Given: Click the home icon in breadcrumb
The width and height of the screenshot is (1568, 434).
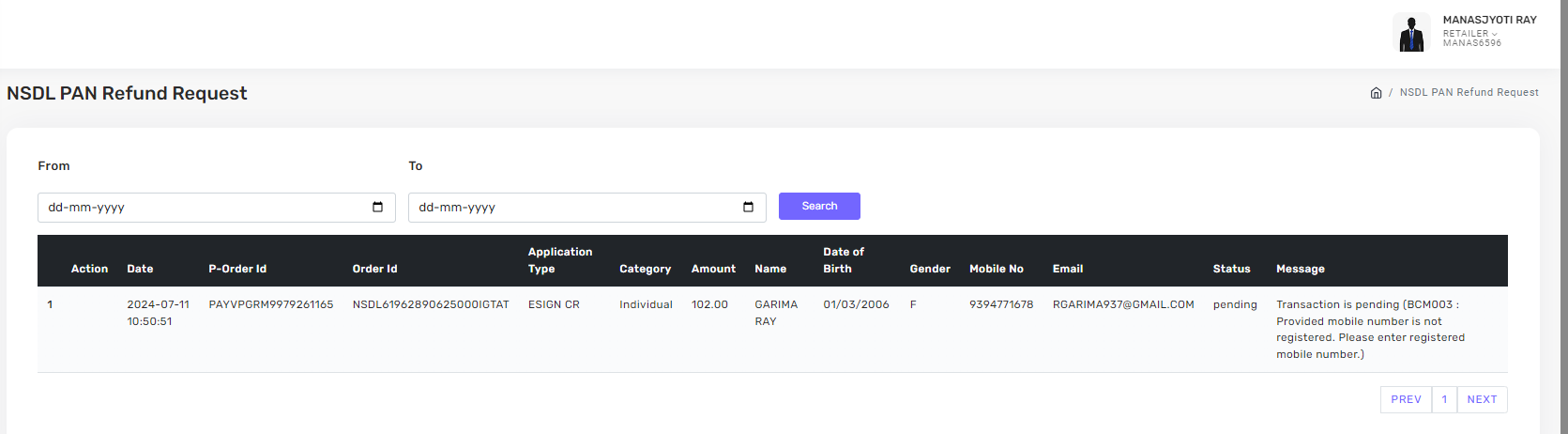Looking at the screenshot, I should coord(1376,93).
